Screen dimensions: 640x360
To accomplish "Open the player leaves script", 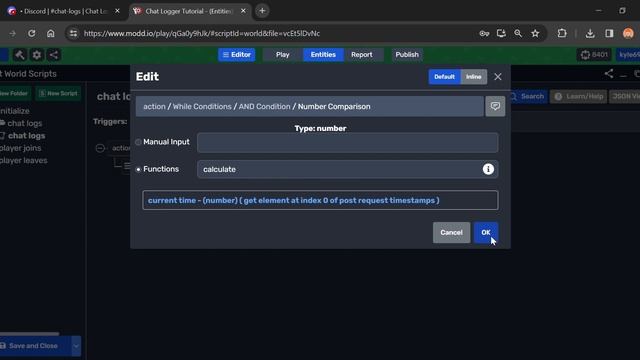I will (24, 160).
